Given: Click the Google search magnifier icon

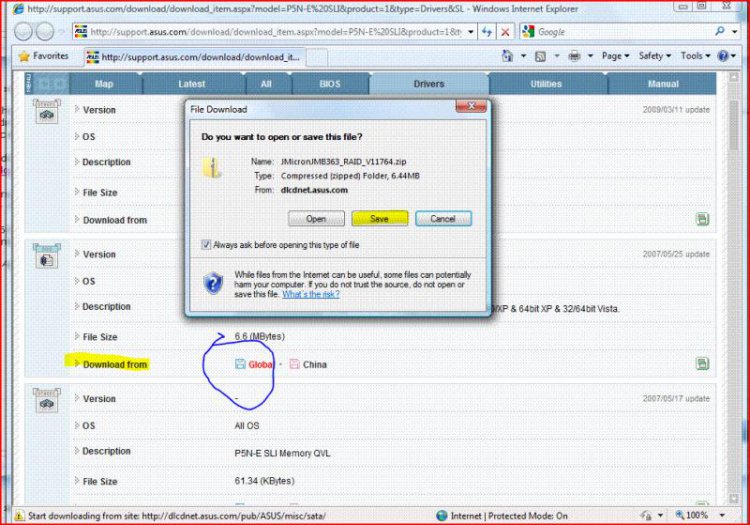Looking at the screenshot, I should tap(720, 32).
